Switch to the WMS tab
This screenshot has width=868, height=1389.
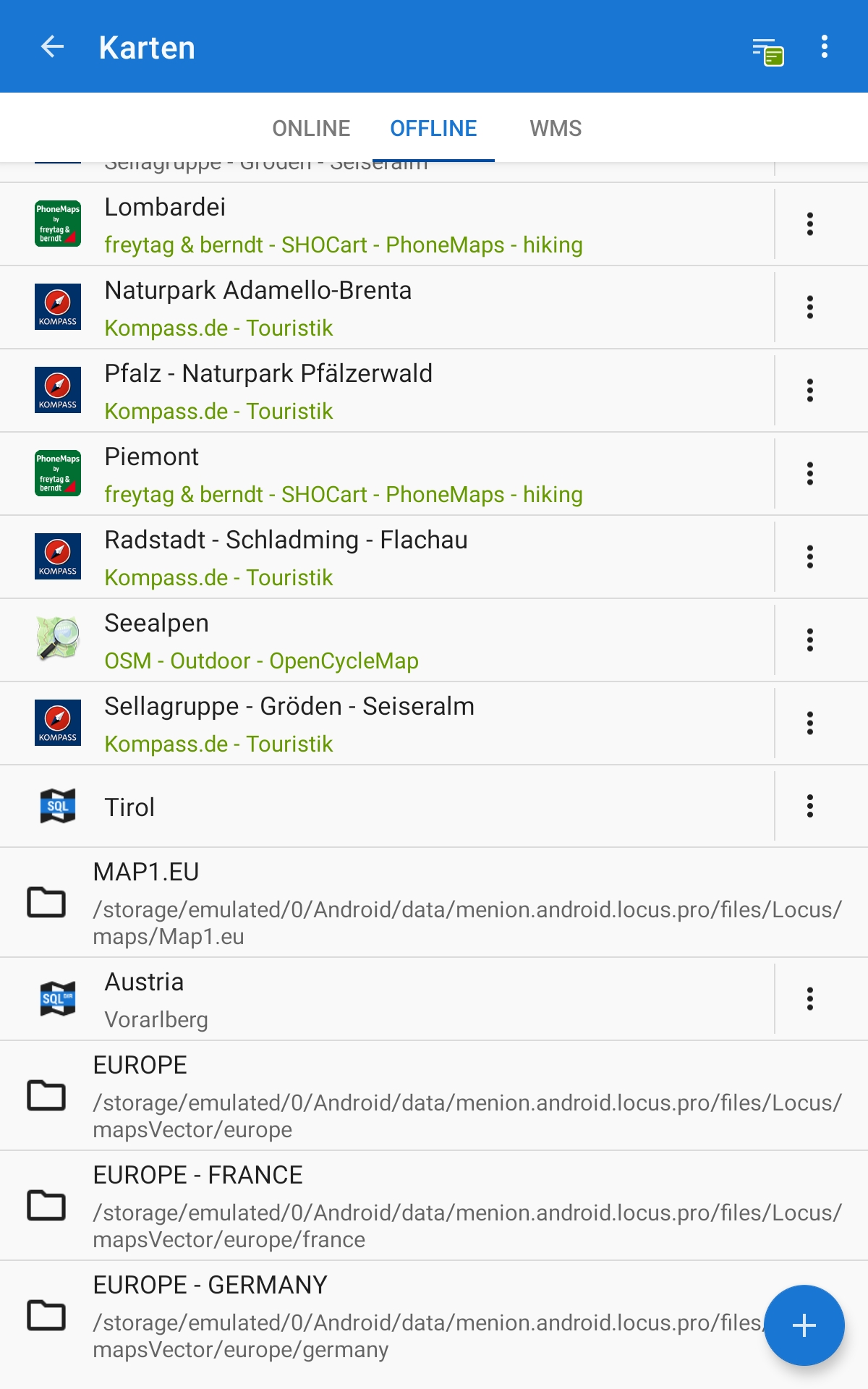pos(556,128)
